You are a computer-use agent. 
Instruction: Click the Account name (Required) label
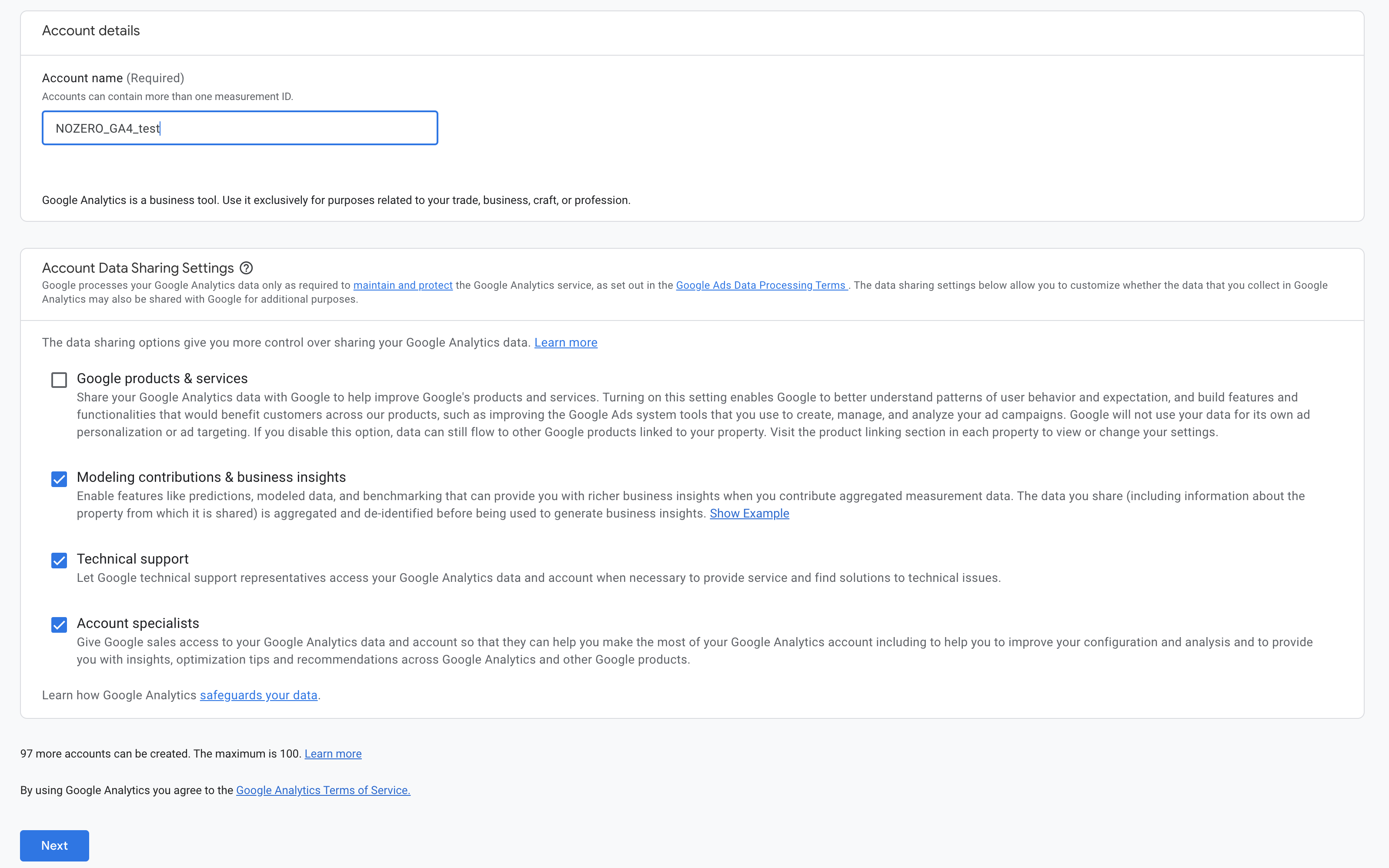pyautogui.click(x=113, y=78)
